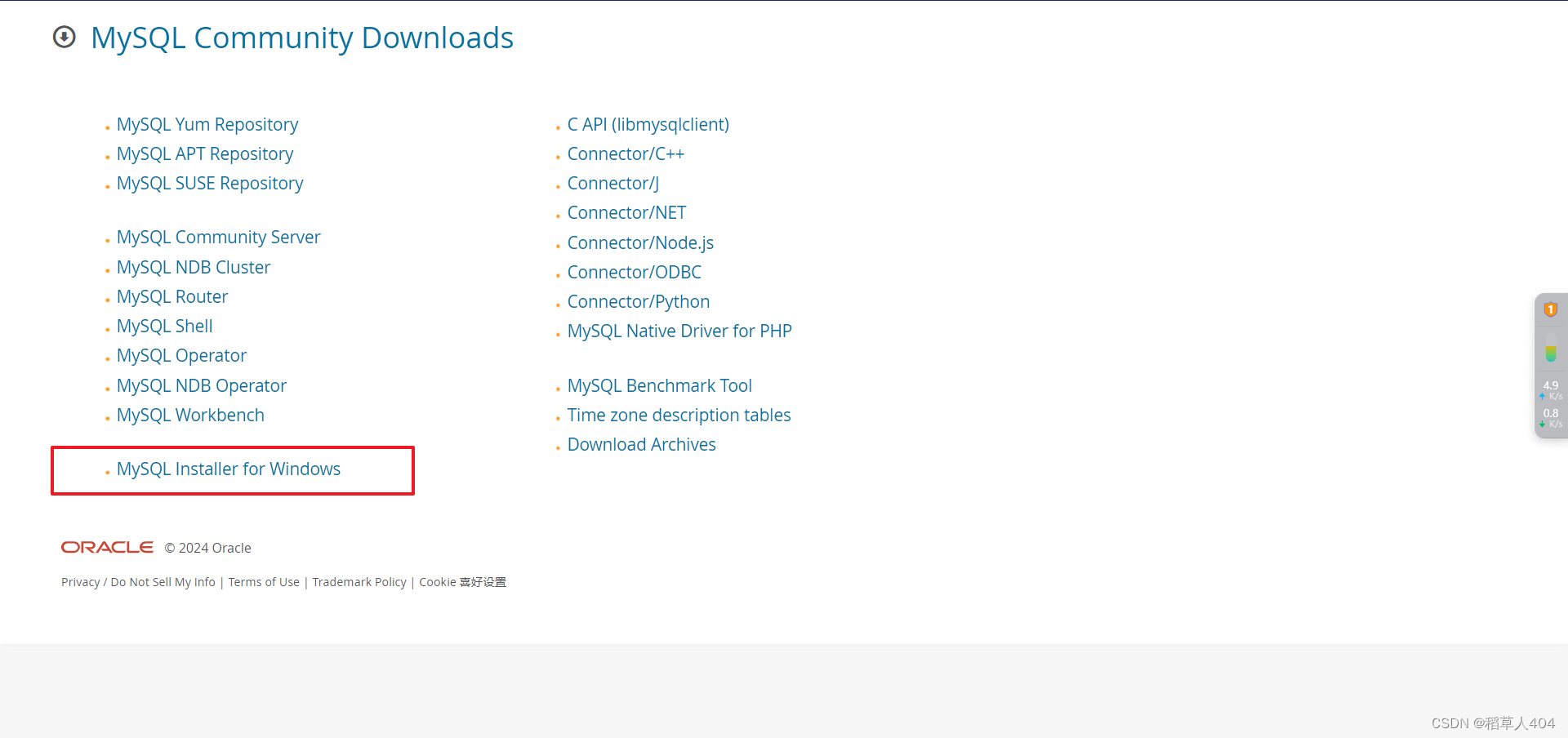Image resolution: width=1568 pixels, height=738 pixels.
Task: Open the MySQL Community Downloads heading link
Action: pos(302,38)
